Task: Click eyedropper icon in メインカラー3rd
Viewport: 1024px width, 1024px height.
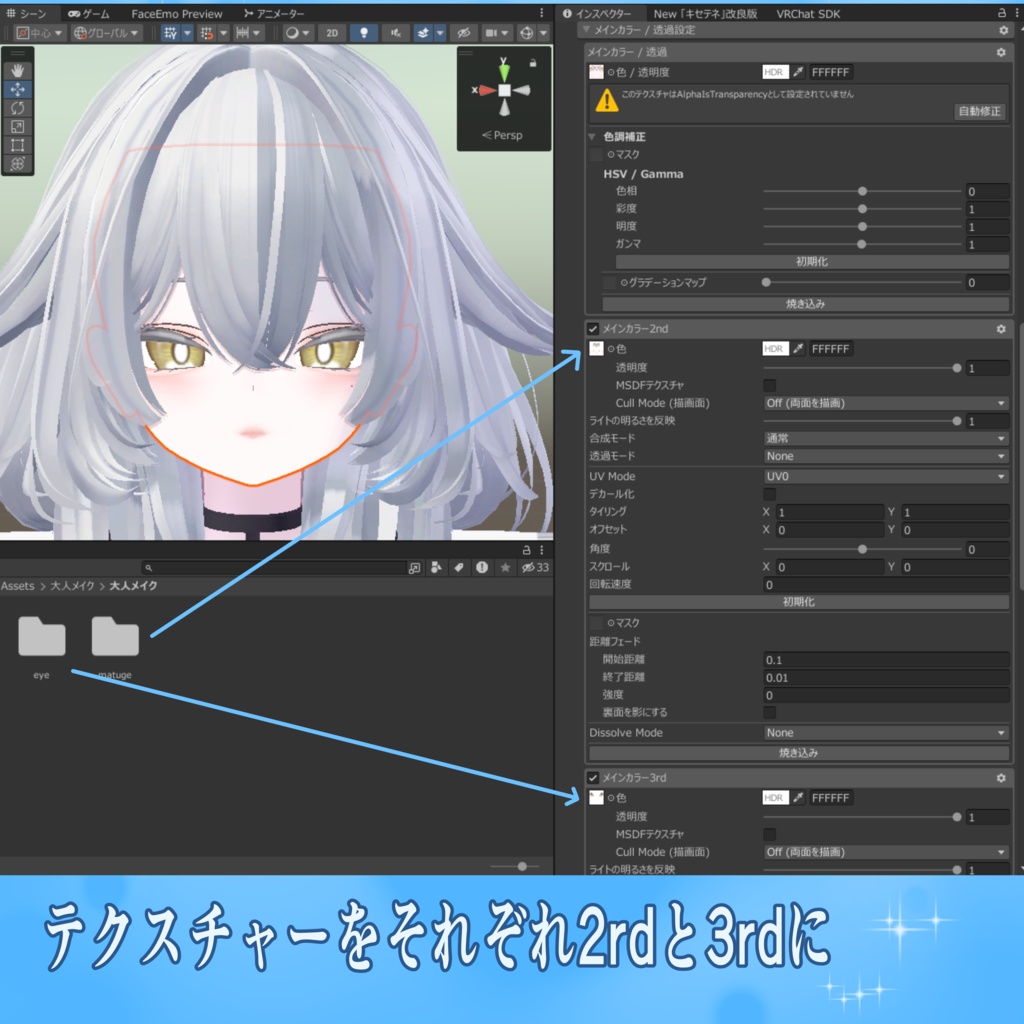Action: 798,797
